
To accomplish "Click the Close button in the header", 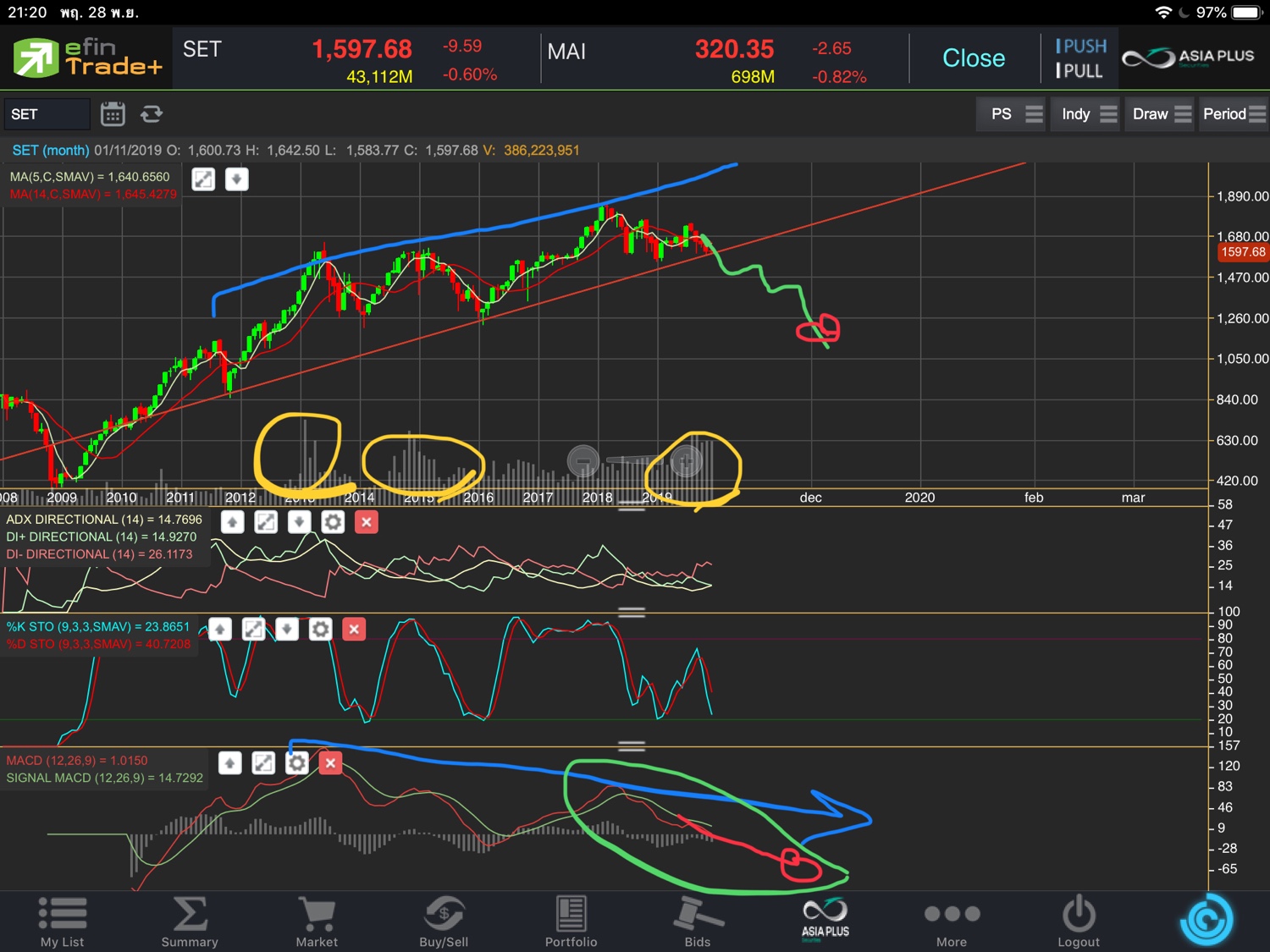I will coord(974,58).
